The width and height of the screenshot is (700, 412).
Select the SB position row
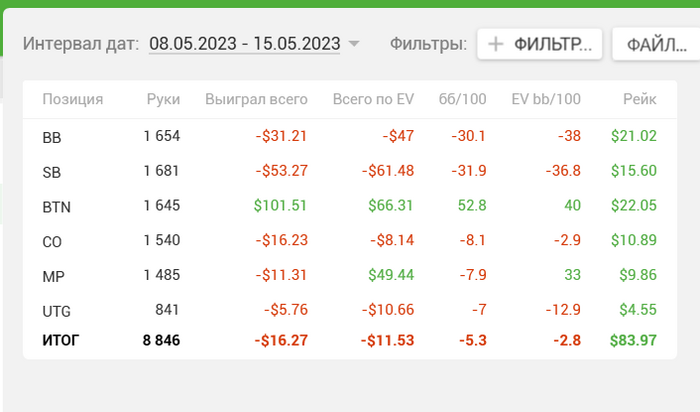52,172
